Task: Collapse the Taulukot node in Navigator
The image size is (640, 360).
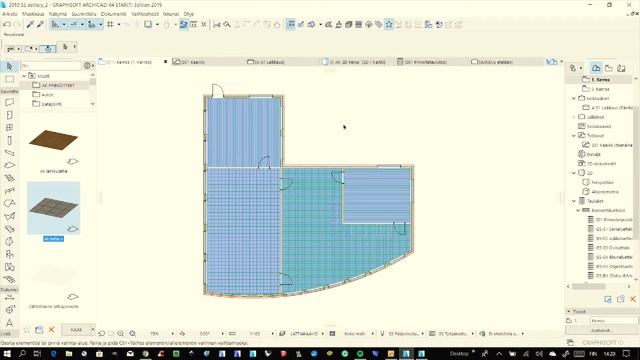Action: 574,201
